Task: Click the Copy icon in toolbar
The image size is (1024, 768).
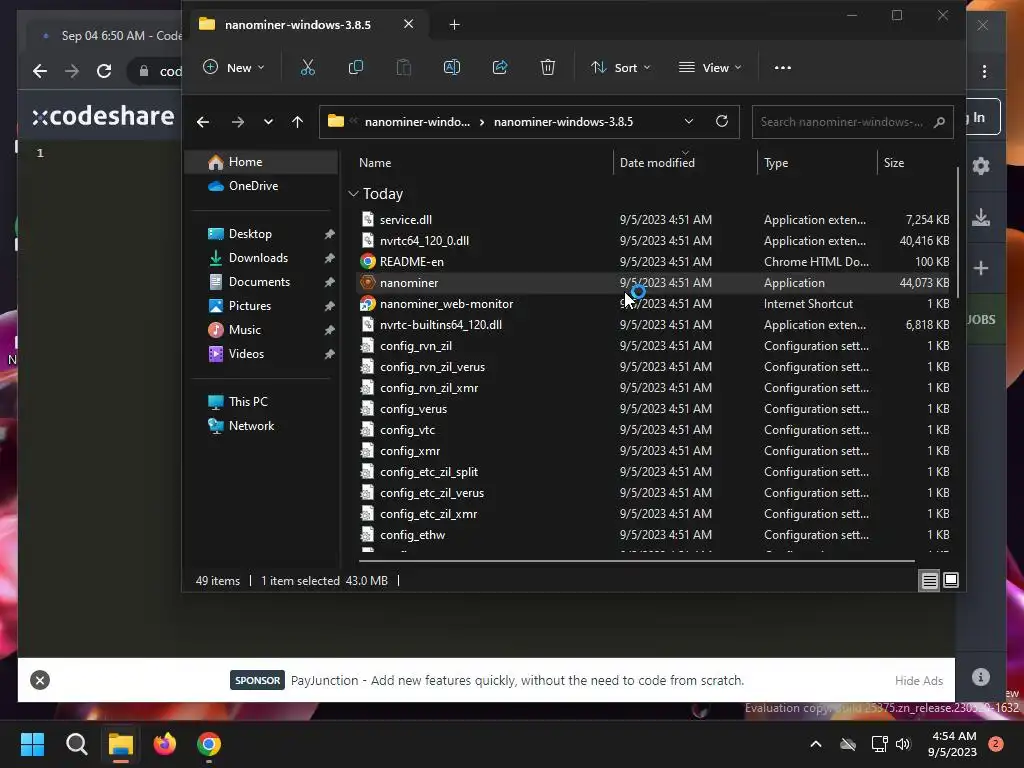Action: pyautogui.click(x=356, y=67)
